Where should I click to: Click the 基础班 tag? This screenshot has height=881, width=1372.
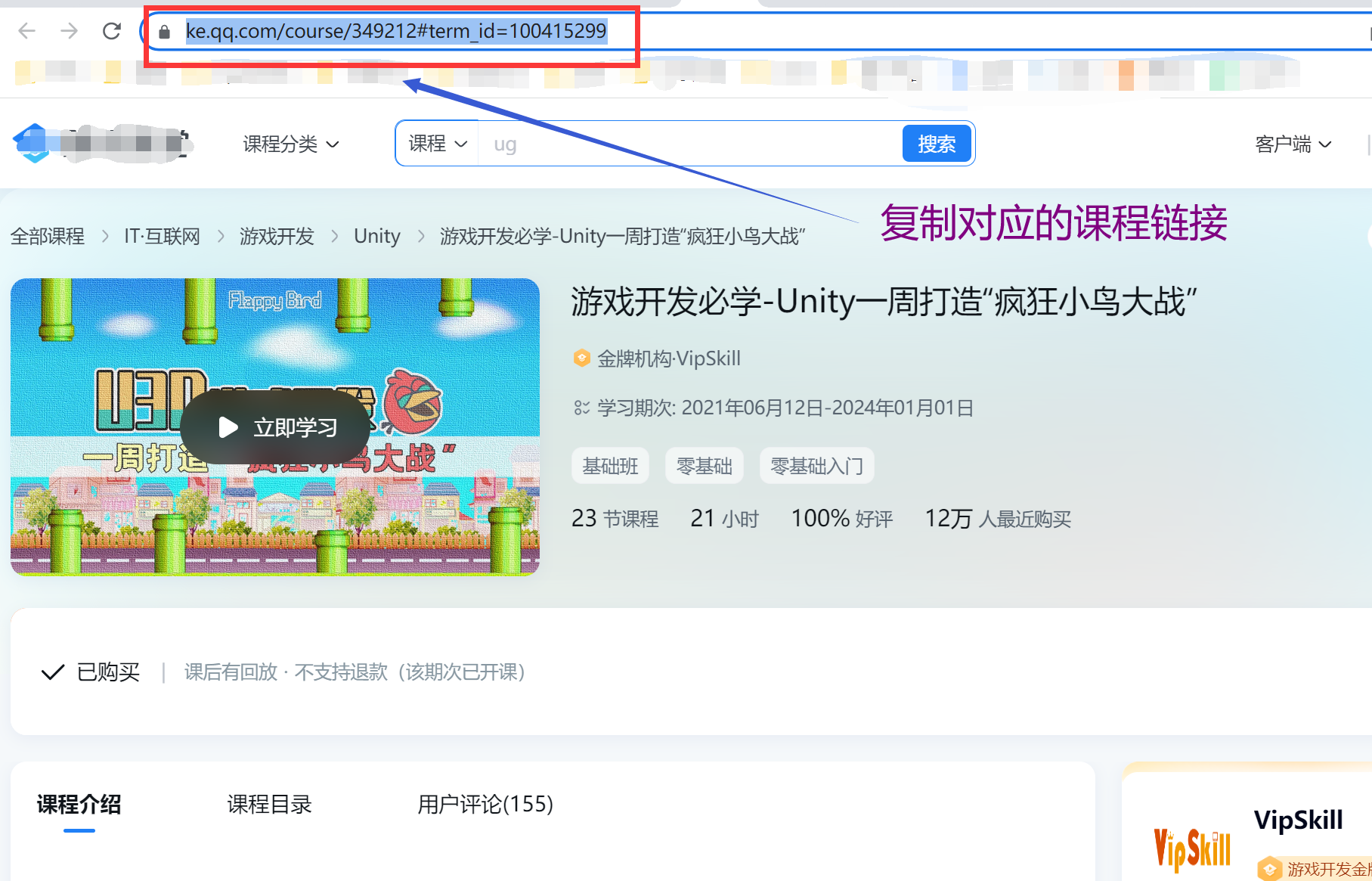[610, 466]
